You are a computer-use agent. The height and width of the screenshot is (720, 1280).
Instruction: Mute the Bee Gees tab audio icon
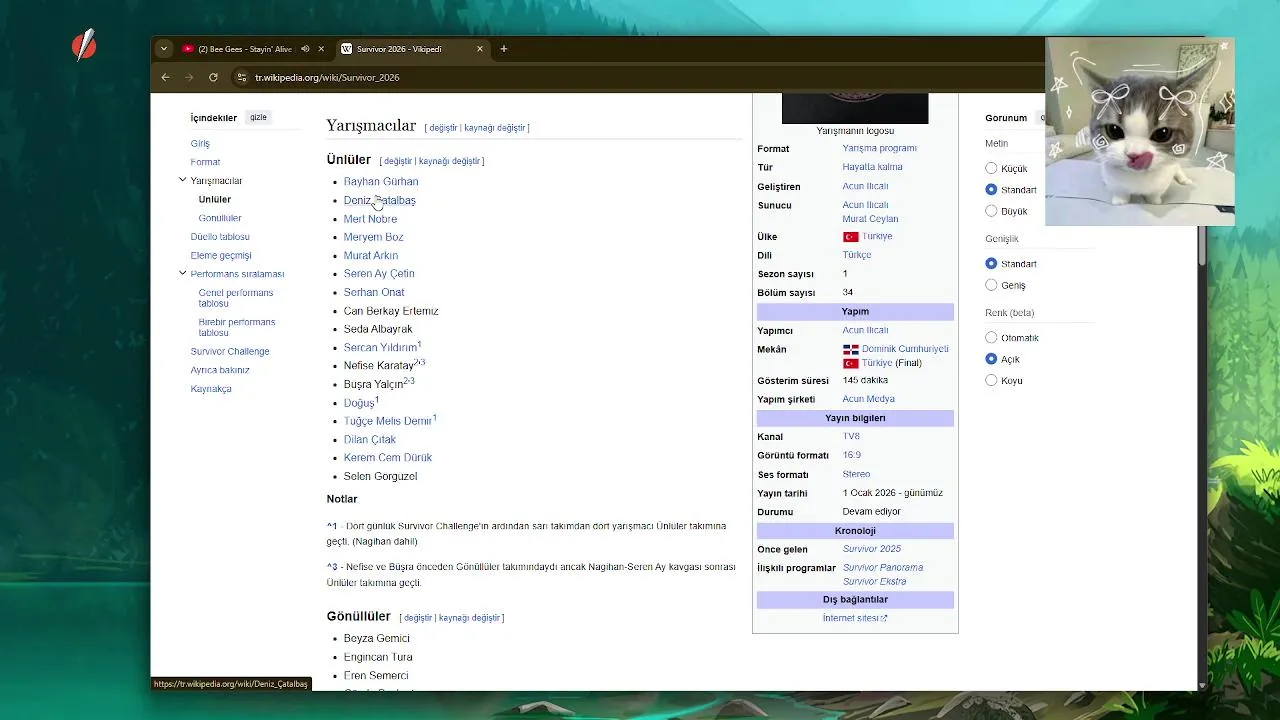[305, 49]
